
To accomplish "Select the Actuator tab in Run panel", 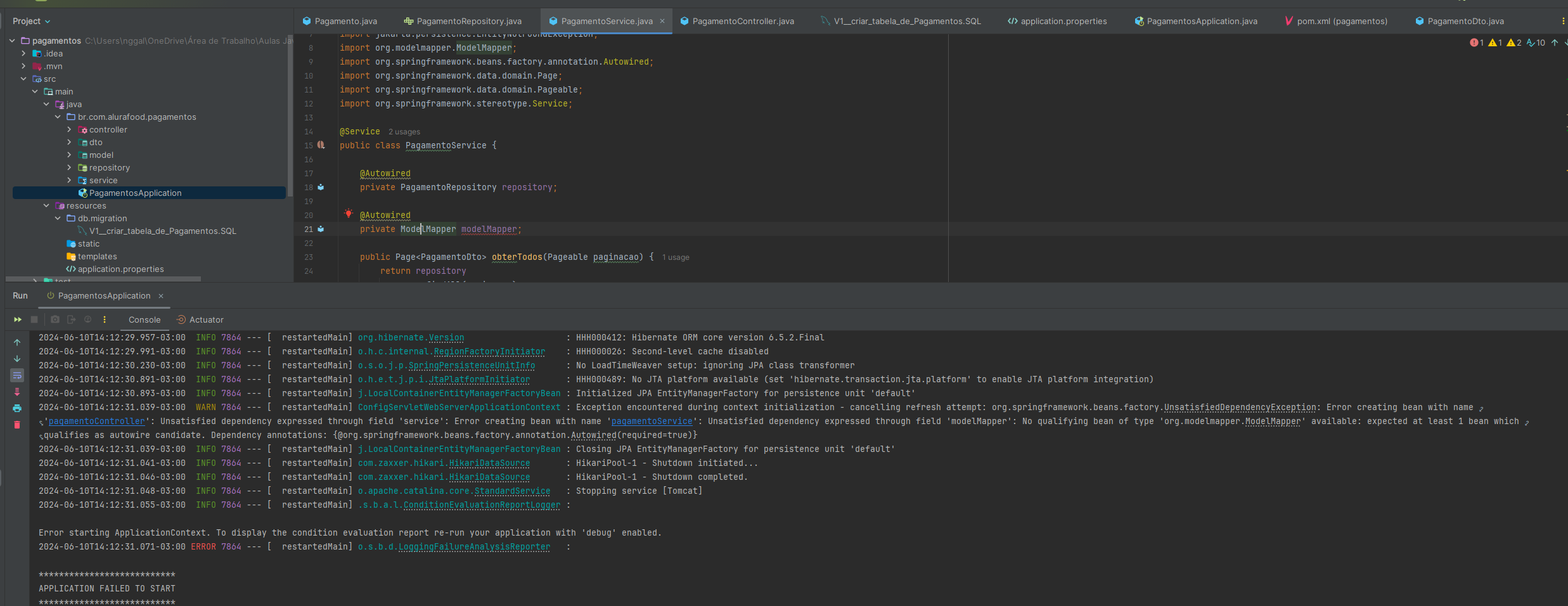I will [x=200, y=320].
